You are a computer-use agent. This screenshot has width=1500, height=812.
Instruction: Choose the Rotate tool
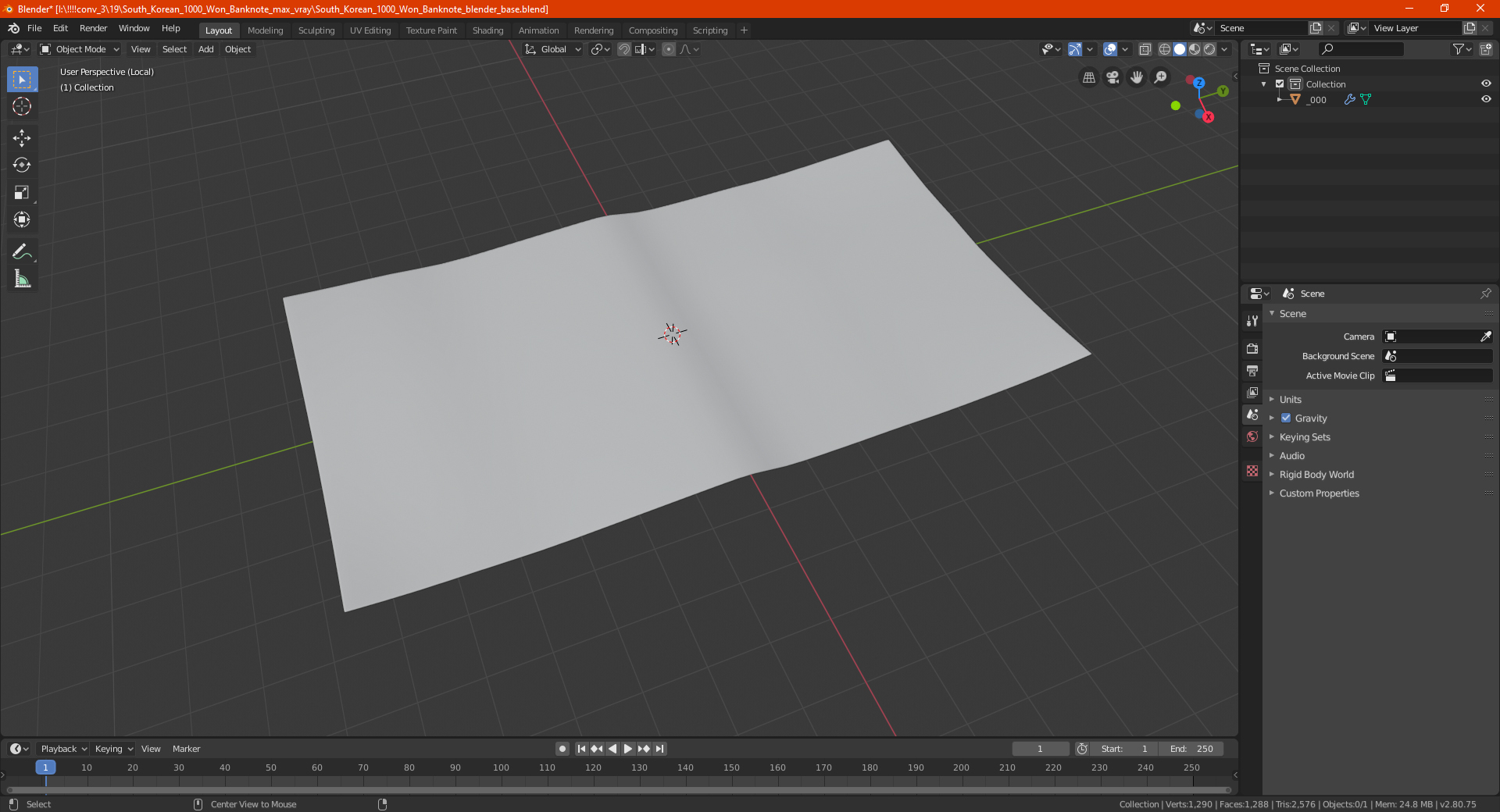pos(22,166)
